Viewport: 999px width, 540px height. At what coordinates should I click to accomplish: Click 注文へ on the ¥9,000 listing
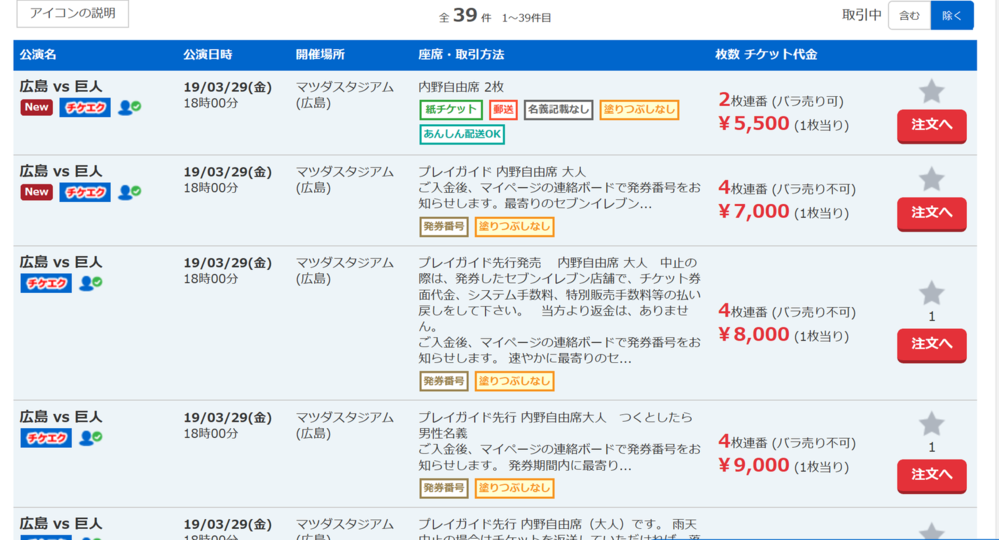click(x=931, y=475)
